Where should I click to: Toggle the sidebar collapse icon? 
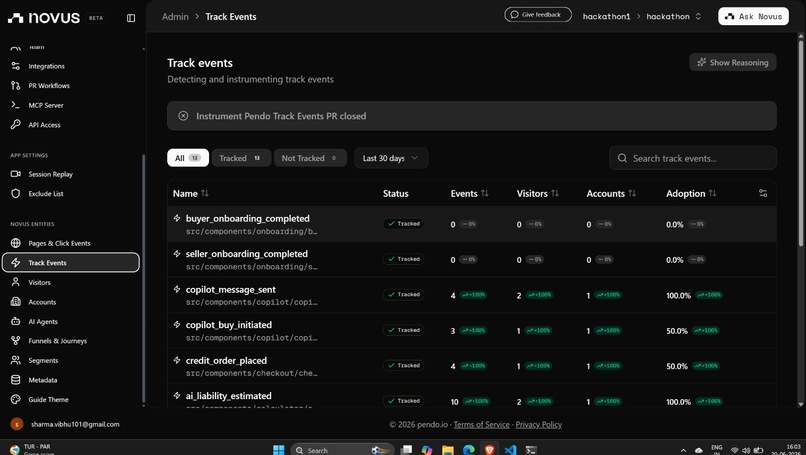pos(131,18)
